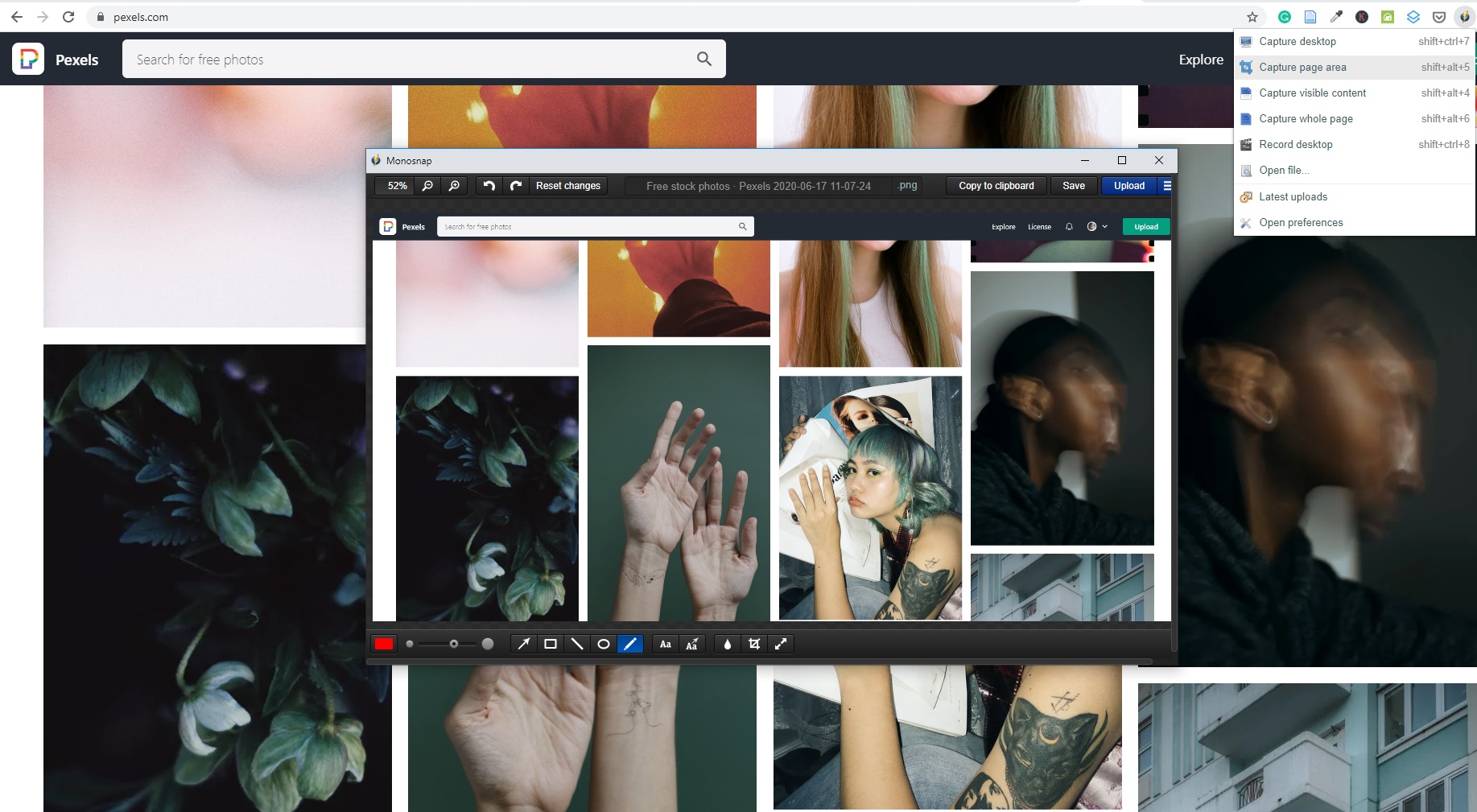Open the menu next to the Upload button
Image resolution: width=1477 pixels, height=812 pixels.
point(1168,186)
